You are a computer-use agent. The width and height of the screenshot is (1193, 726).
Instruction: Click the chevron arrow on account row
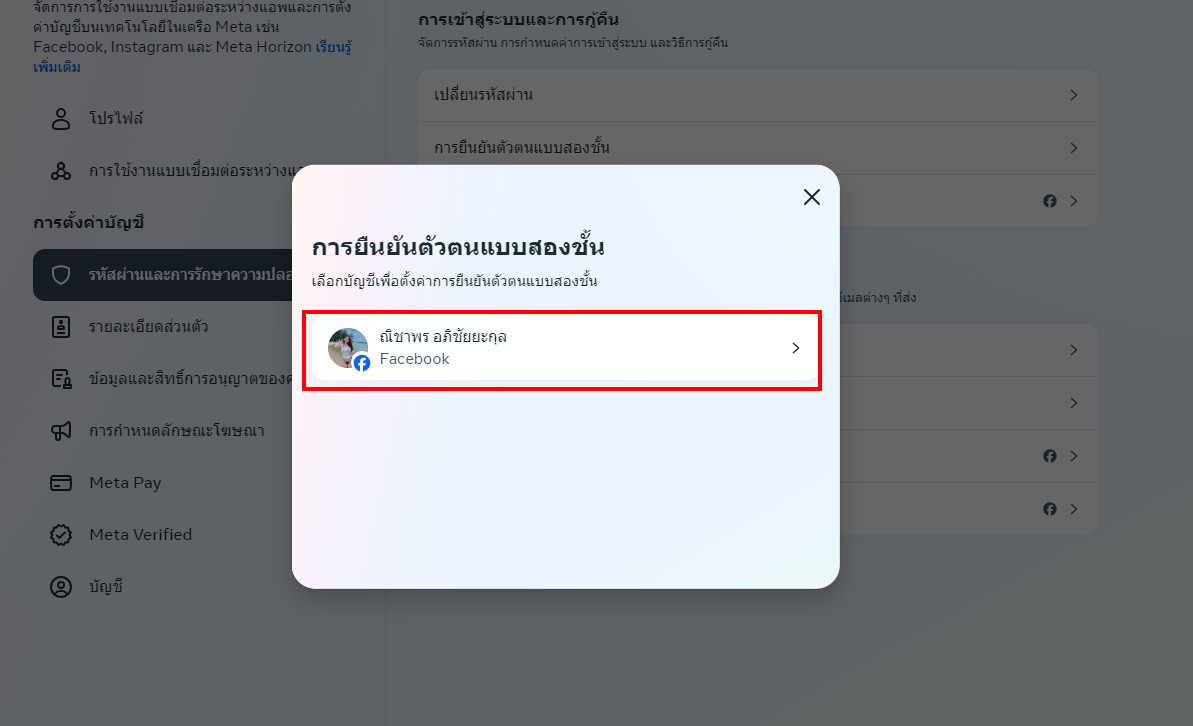point(796,348)
